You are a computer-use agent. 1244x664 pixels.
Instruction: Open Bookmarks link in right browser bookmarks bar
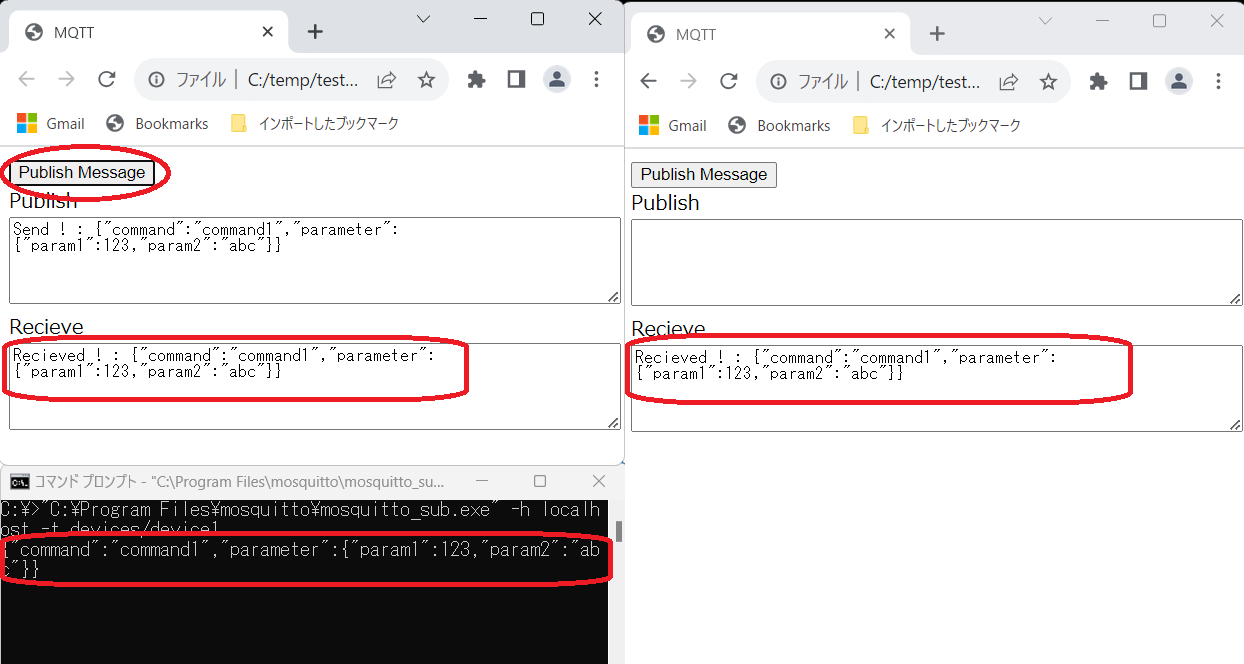[x=780, y=126]
